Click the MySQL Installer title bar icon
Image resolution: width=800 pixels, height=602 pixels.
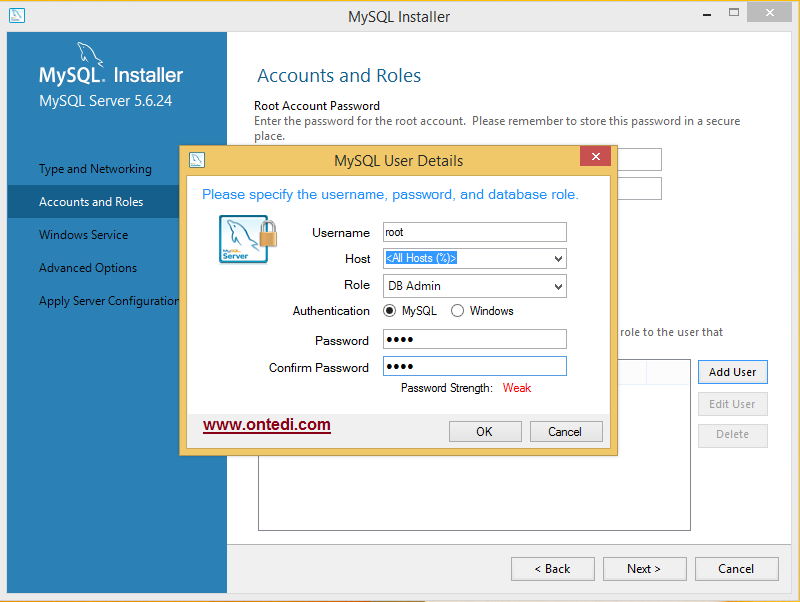[17, 15]
